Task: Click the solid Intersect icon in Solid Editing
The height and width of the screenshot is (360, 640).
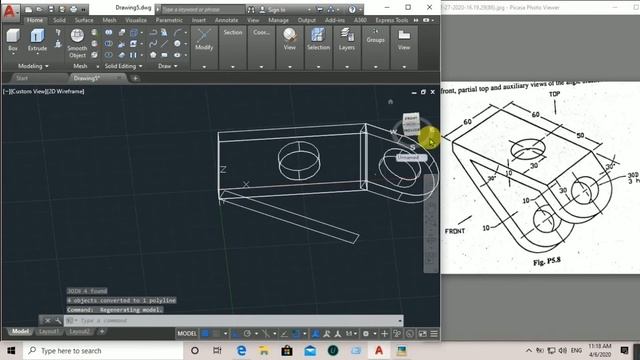Action: [109, 54]
